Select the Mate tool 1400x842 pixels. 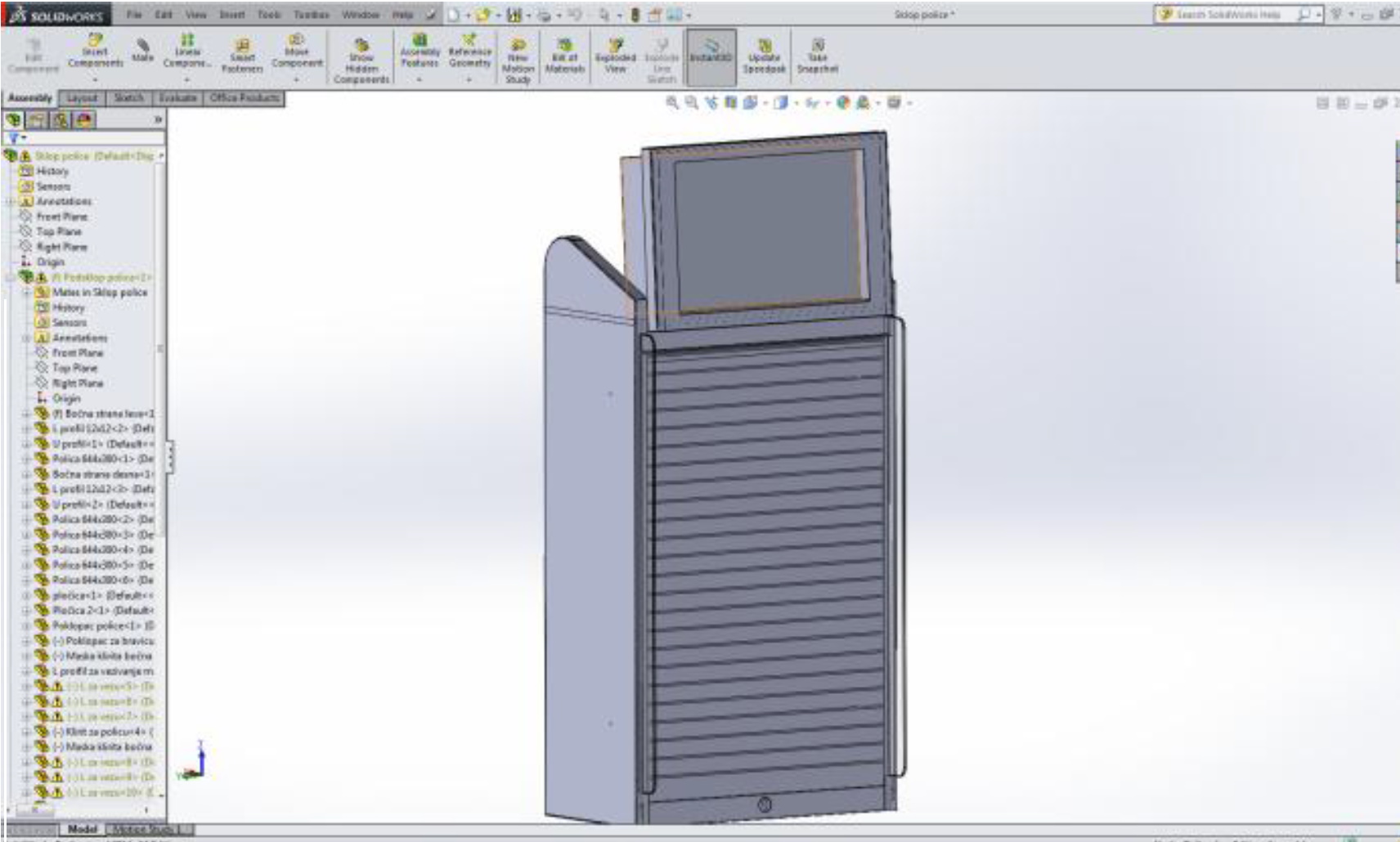coord(142,51)
